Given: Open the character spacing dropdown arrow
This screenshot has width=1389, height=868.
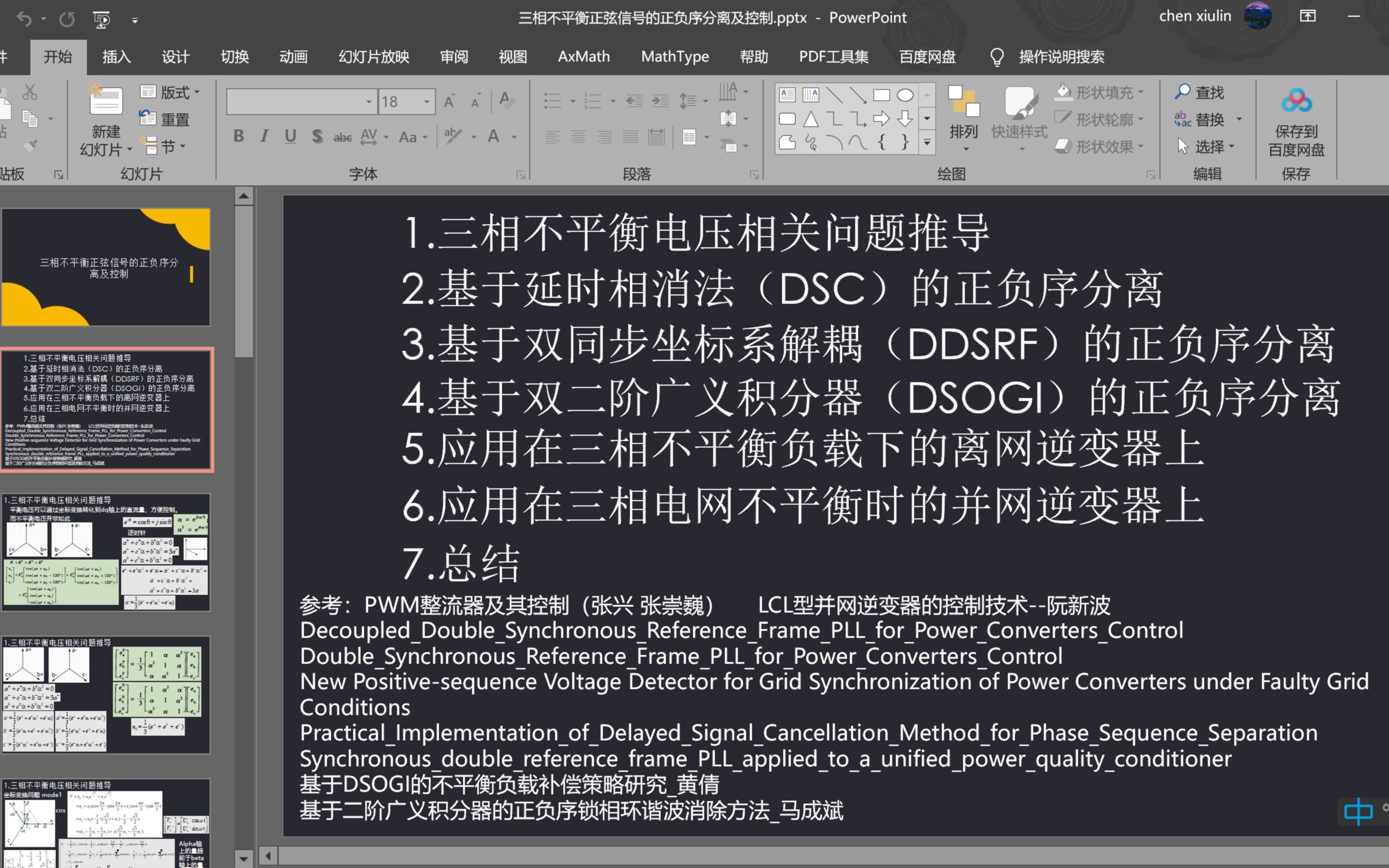Looking at the screenshot, I should (x=384, y=136).
